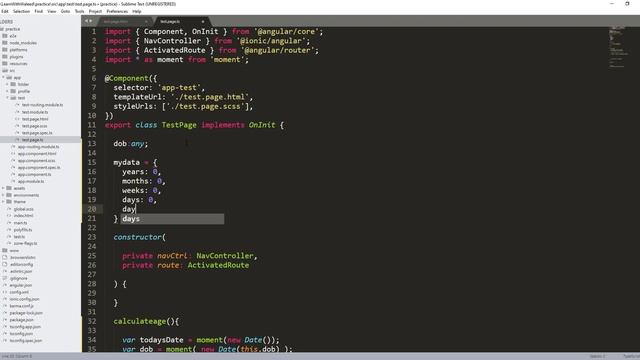Open ionic.config.json file
The height and width of the screenshot is (360, 640).
pyautogui.click(x=24, y=299)
